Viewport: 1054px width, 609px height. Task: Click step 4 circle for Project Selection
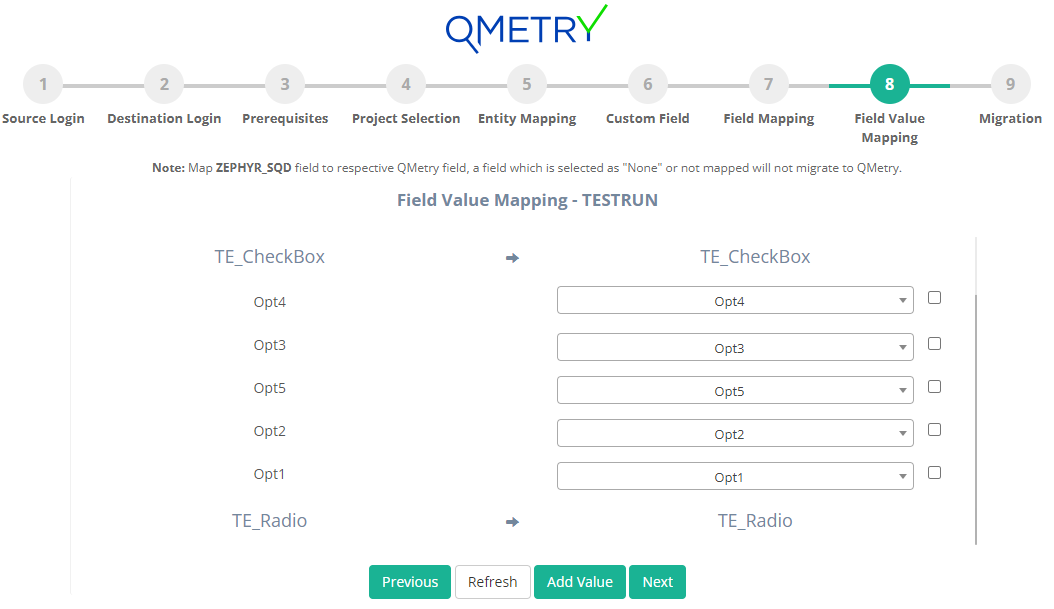(406, 85)
